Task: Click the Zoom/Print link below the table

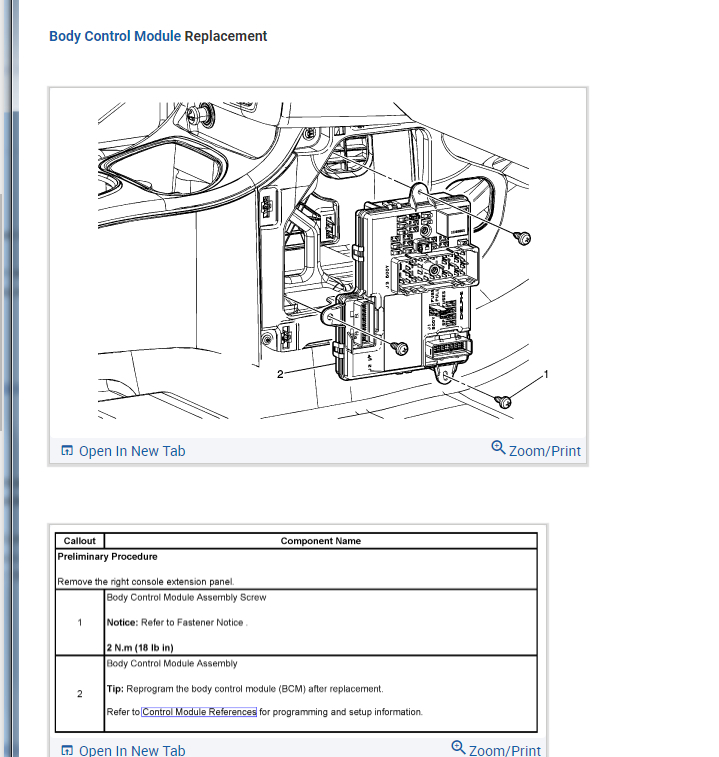Action: (x=505, y=750)
